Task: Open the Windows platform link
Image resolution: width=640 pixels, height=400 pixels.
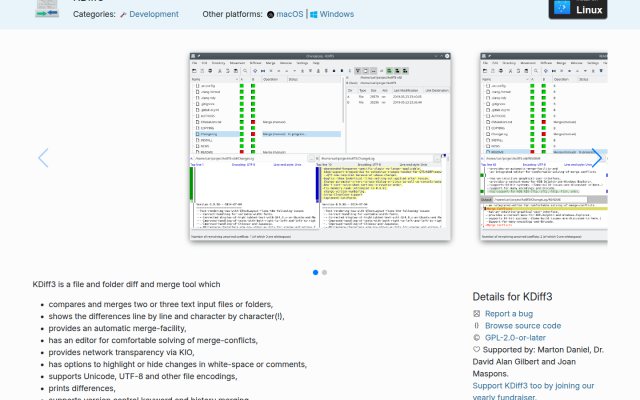Action: click(337, 14)
